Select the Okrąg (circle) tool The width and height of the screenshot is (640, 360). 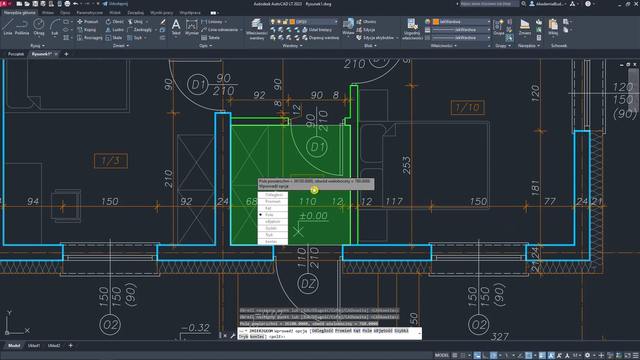(39, 27)
